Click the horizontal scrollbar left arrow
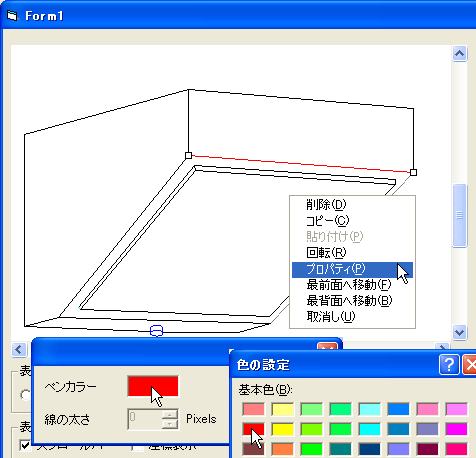The height and width of the screenshot is (458, 476). tap(19, 350)
